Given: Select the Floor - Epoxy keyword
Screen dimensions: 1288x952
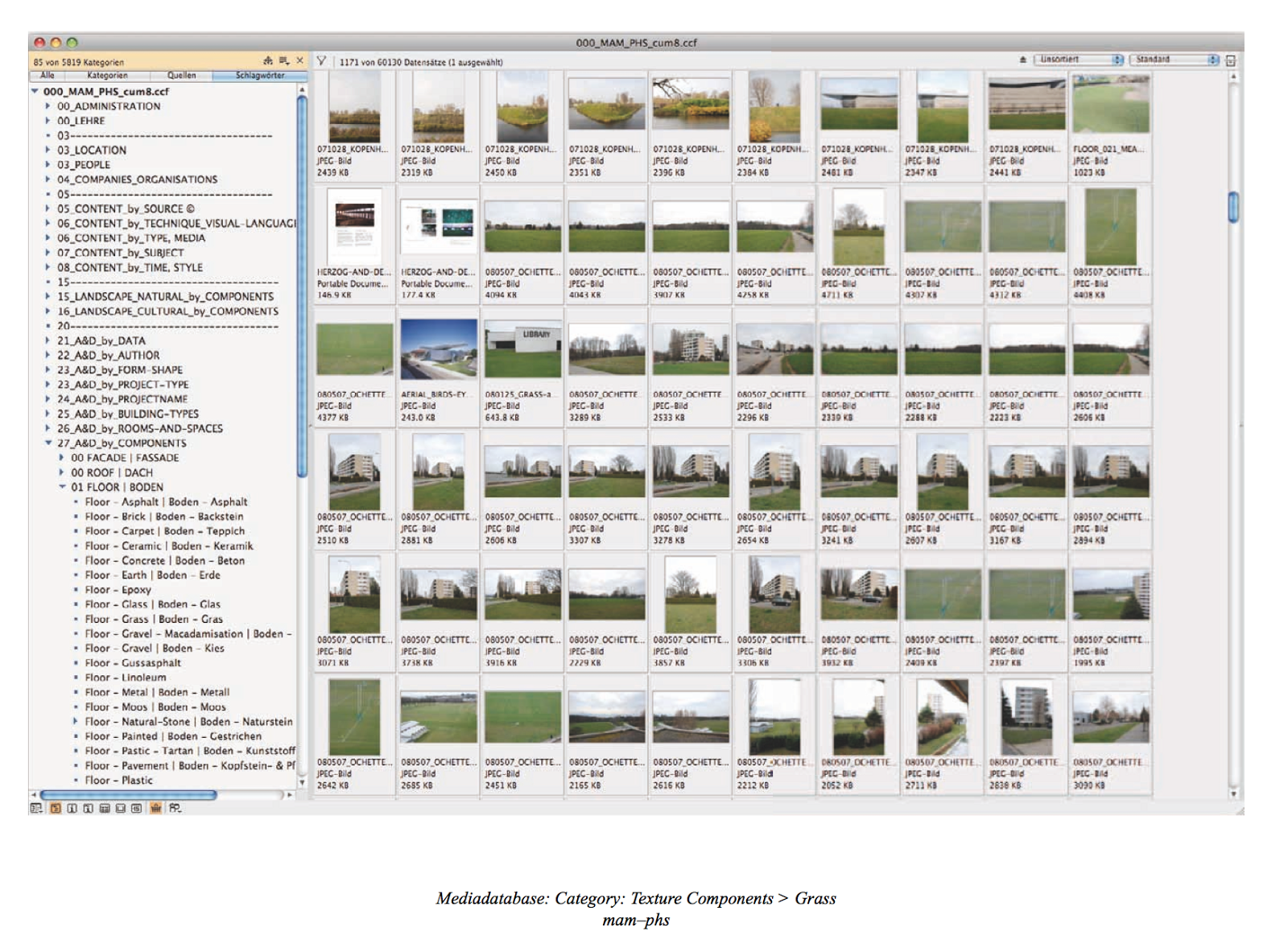Looking at the screenshot, I should pyautogui.click(x=118, y=590).
